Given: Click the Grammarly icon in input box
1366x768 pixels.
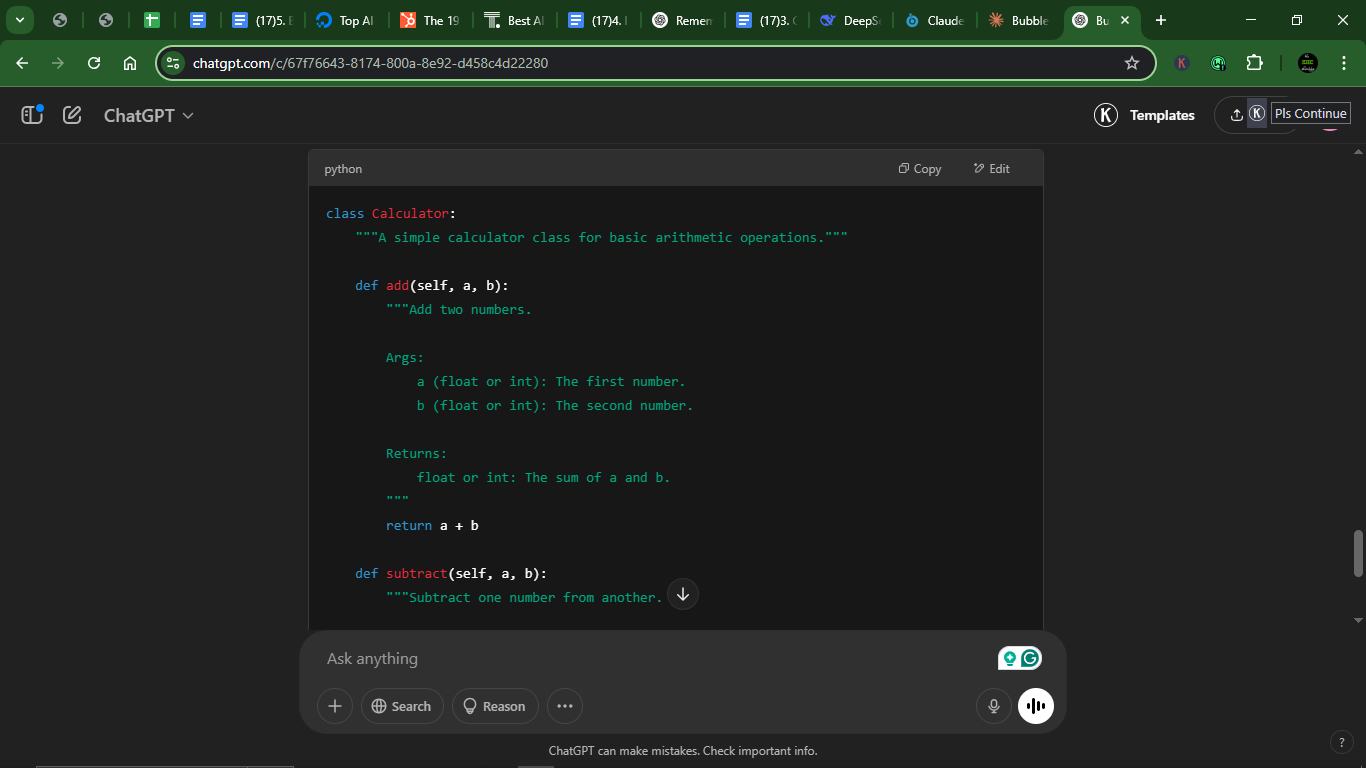Looking at the screenshot, I should (x=1031, y=658).
